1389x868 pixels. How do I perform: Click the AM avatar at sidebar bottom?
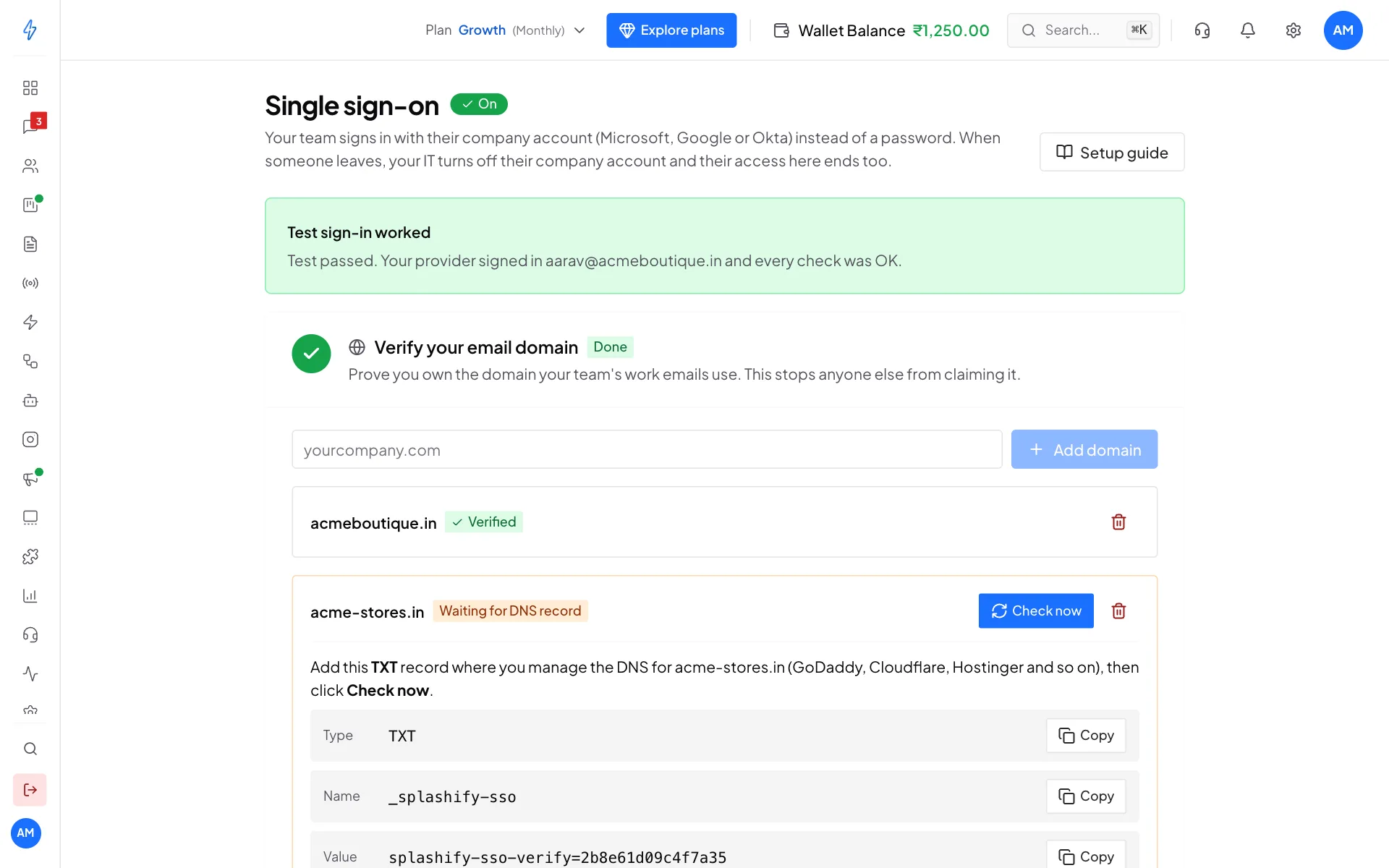point(26,833)
